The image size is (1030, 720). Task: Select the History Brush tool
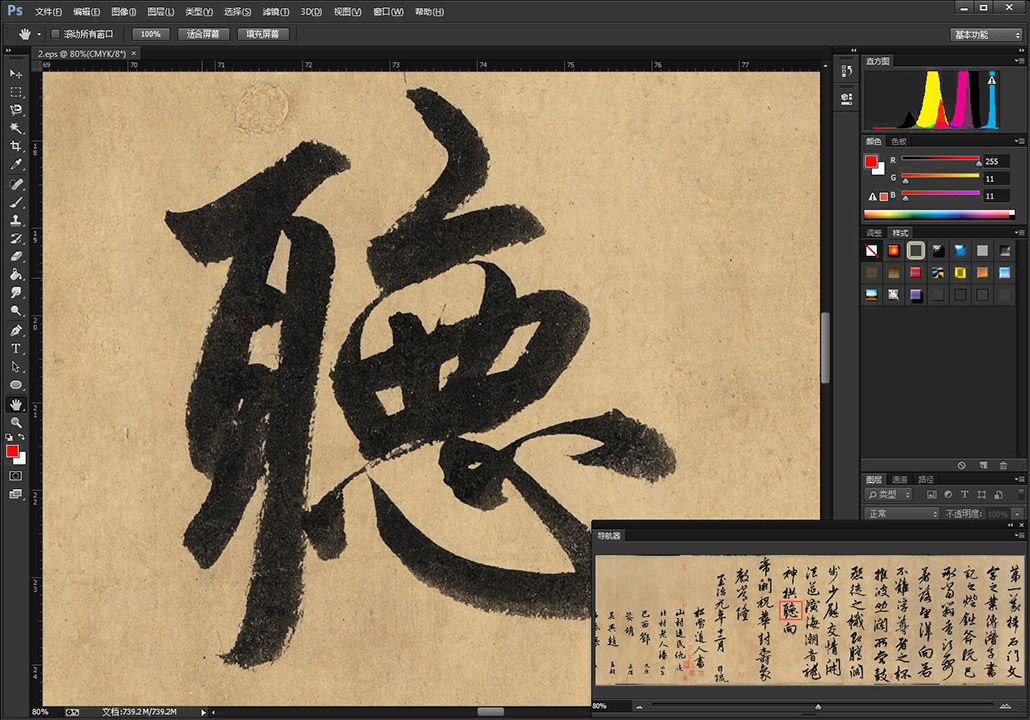16,238
